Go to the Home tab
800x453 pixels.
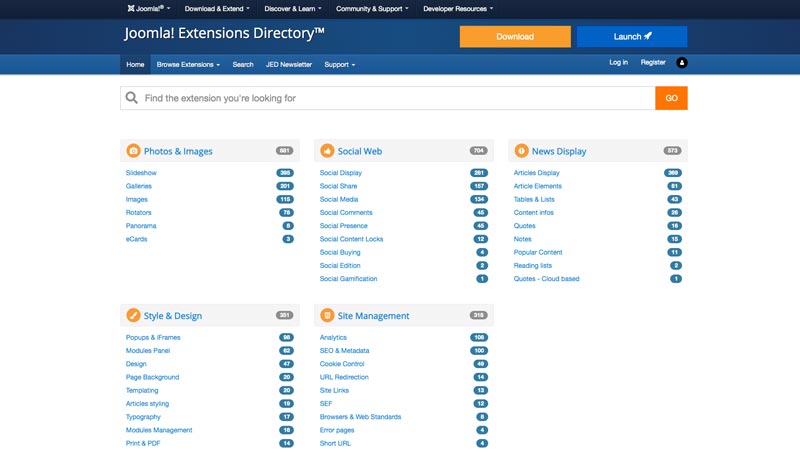tap(135, 64)
